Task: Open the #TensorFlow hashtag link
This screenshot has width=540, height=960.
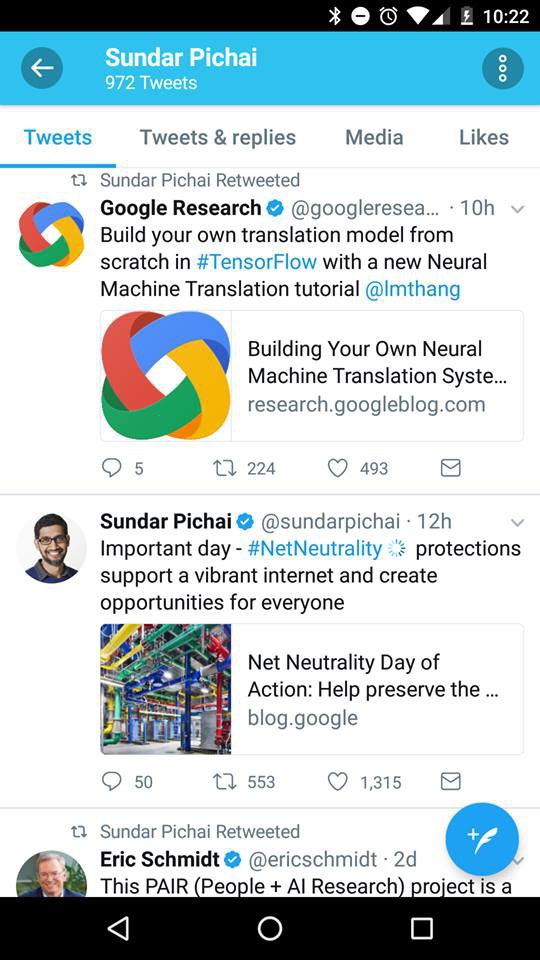Action: (x=257, y=262)
